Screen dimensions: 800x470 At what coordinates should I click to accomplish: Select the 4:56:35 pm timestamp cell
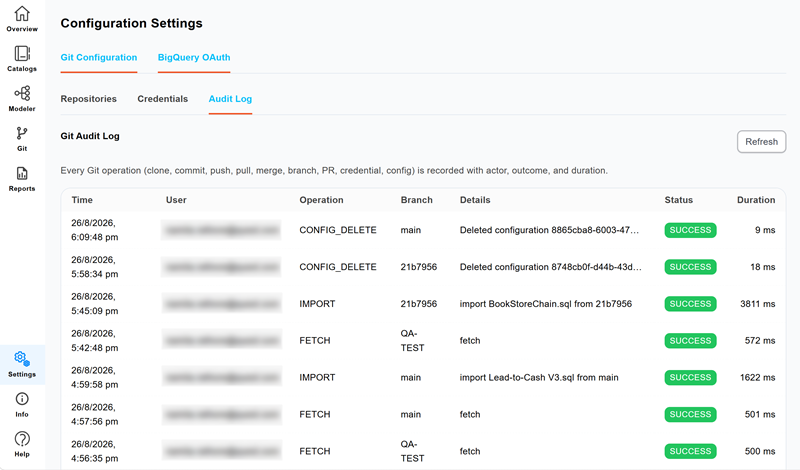(95, 451)
